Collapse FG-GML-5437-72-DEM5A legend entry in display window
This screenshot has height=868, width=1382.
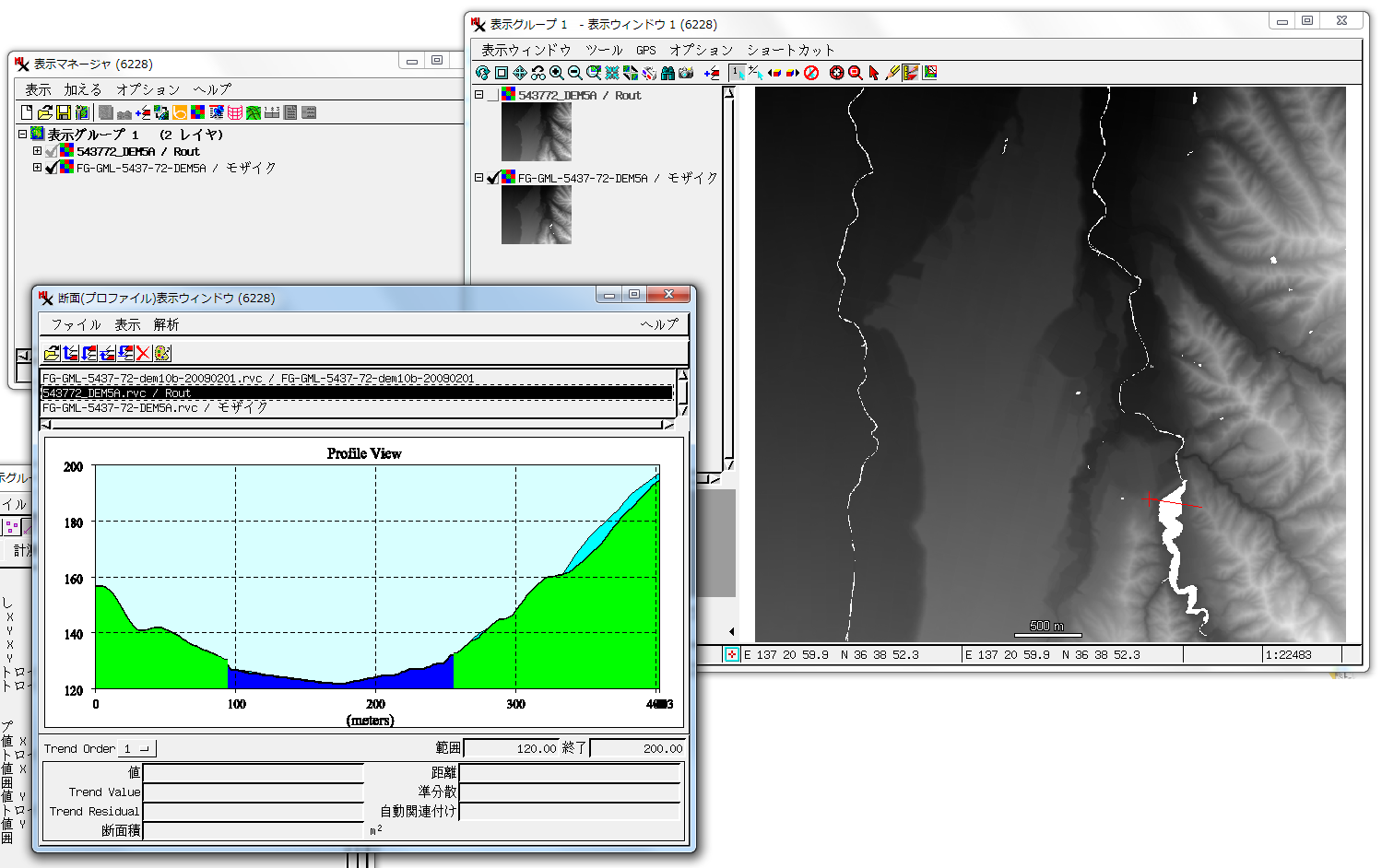pyautogui.click(x=478, y=178)
